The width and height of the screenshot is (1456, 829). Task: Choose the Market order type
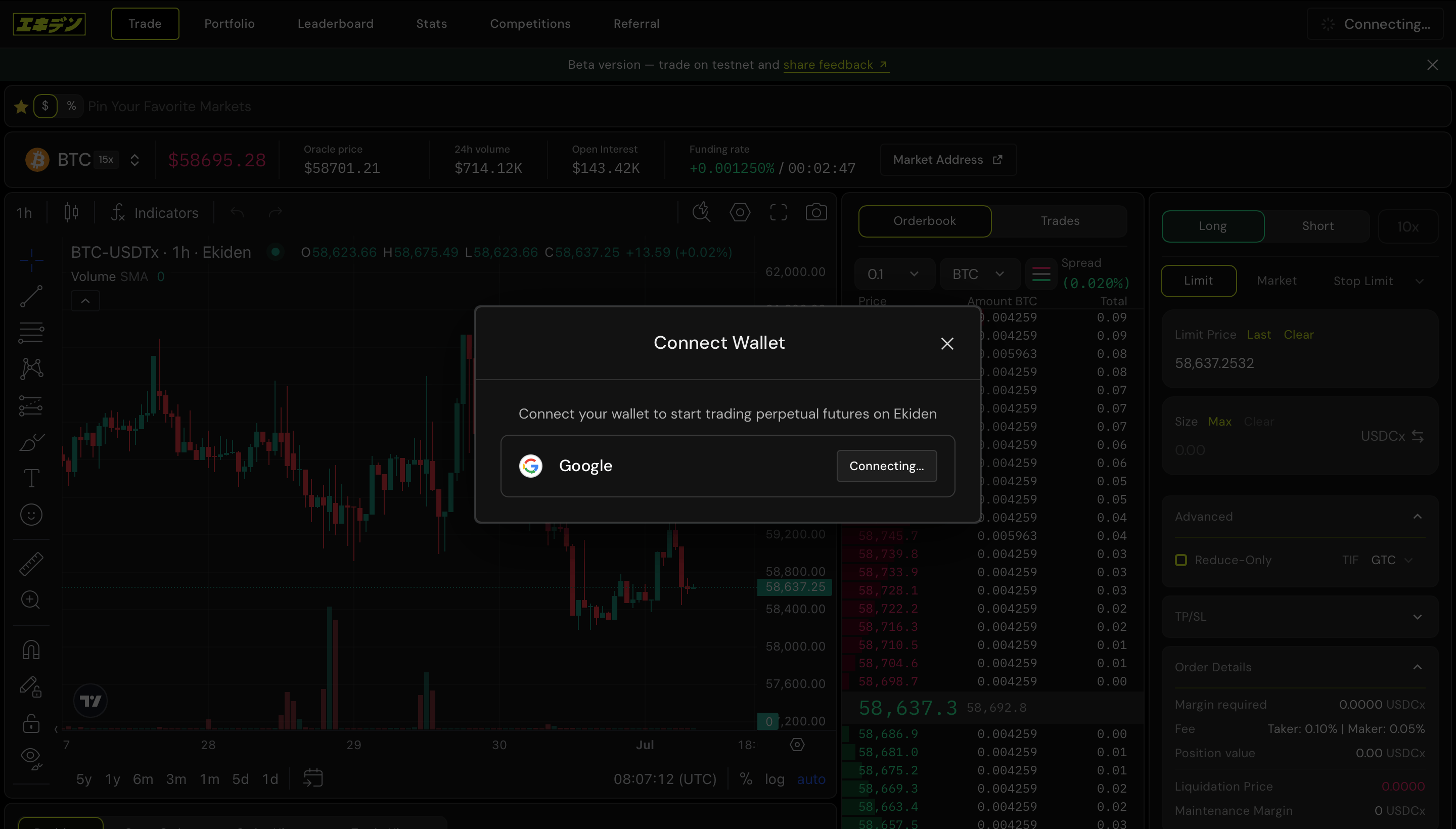tap(1277, 281)
